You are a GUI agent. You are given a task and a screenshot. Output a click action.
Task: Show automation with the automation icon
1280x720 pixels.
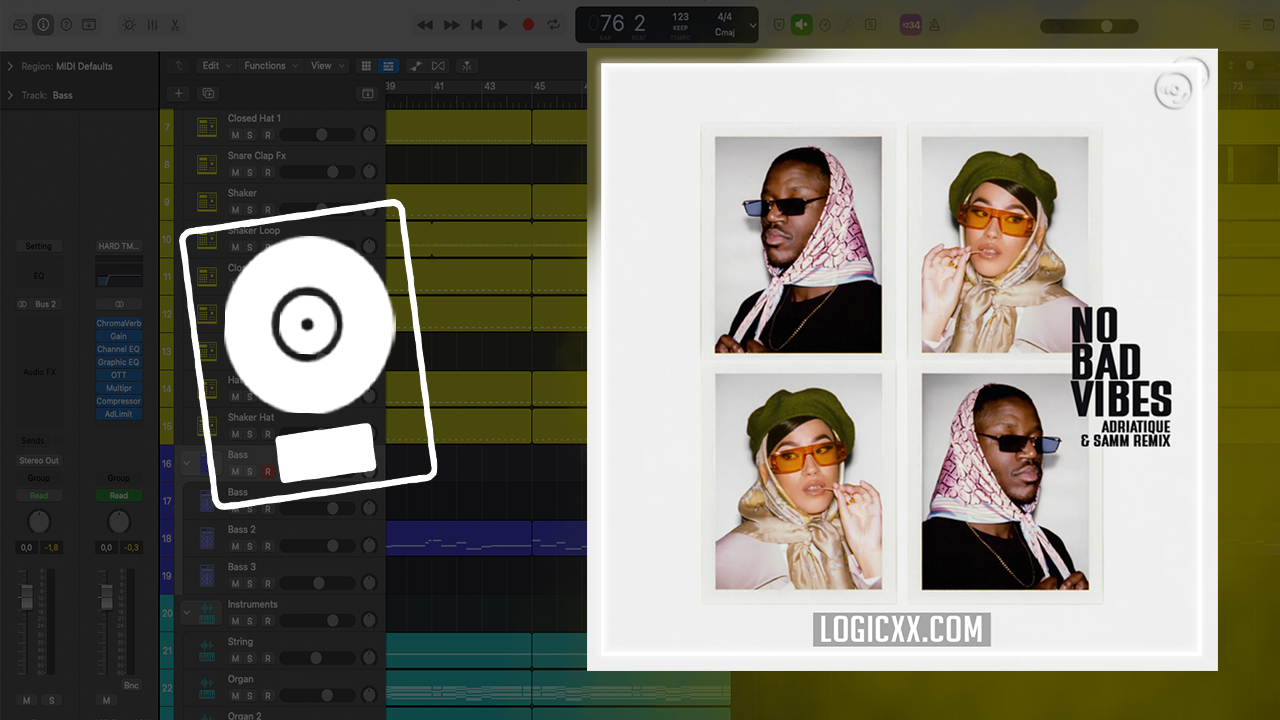point(415,66)
